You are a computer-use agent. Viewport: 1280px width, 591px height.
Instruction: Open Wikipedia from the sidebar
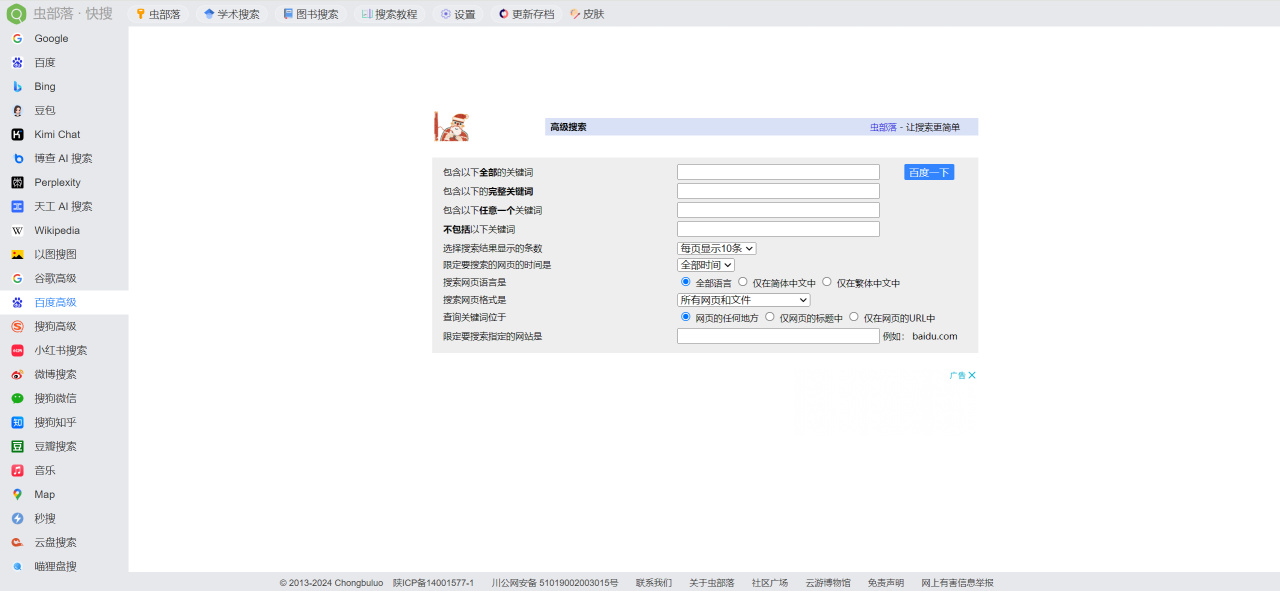(x=64, y=230)
